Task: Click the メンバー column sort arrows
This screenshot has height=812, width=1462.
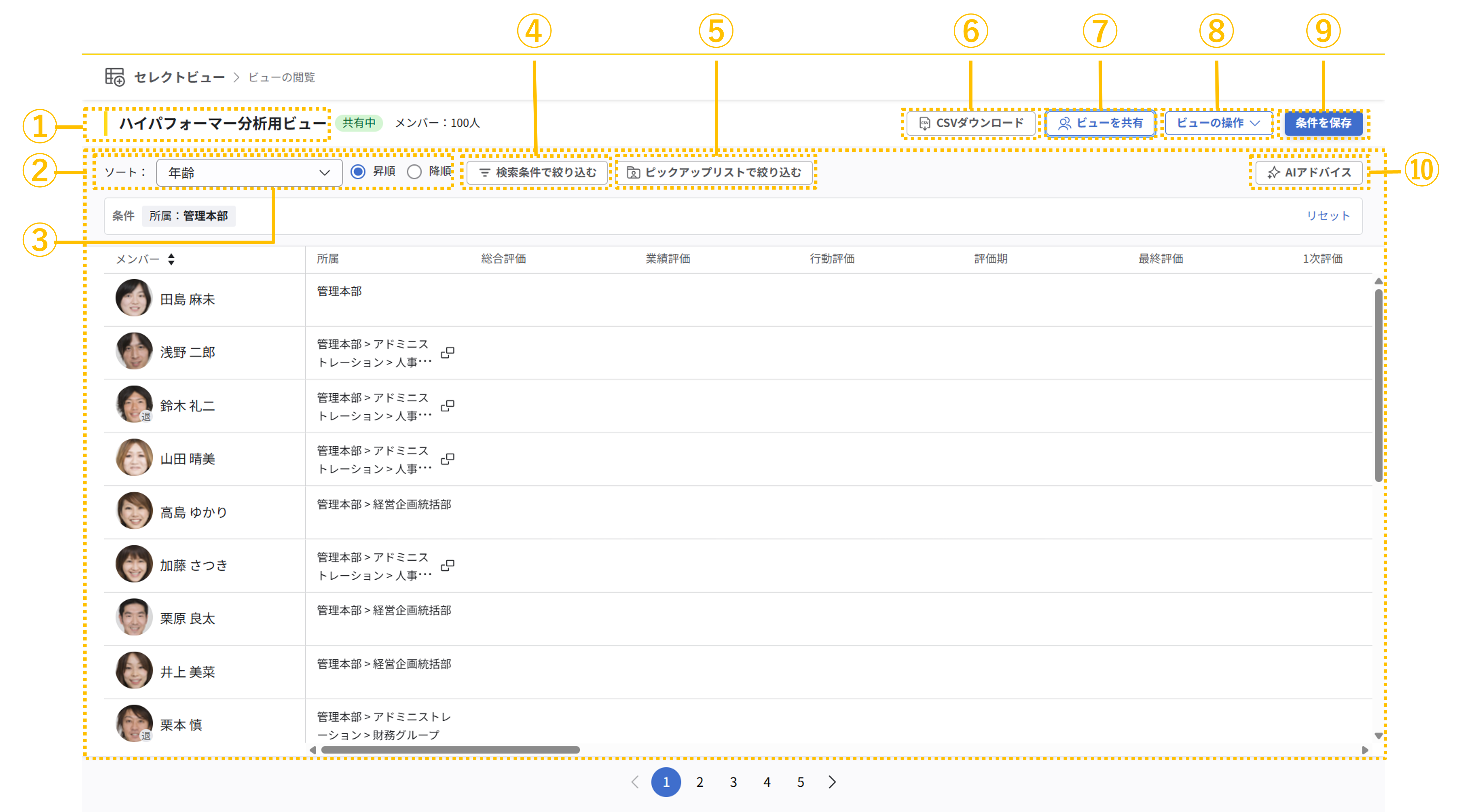Action: 171,259
